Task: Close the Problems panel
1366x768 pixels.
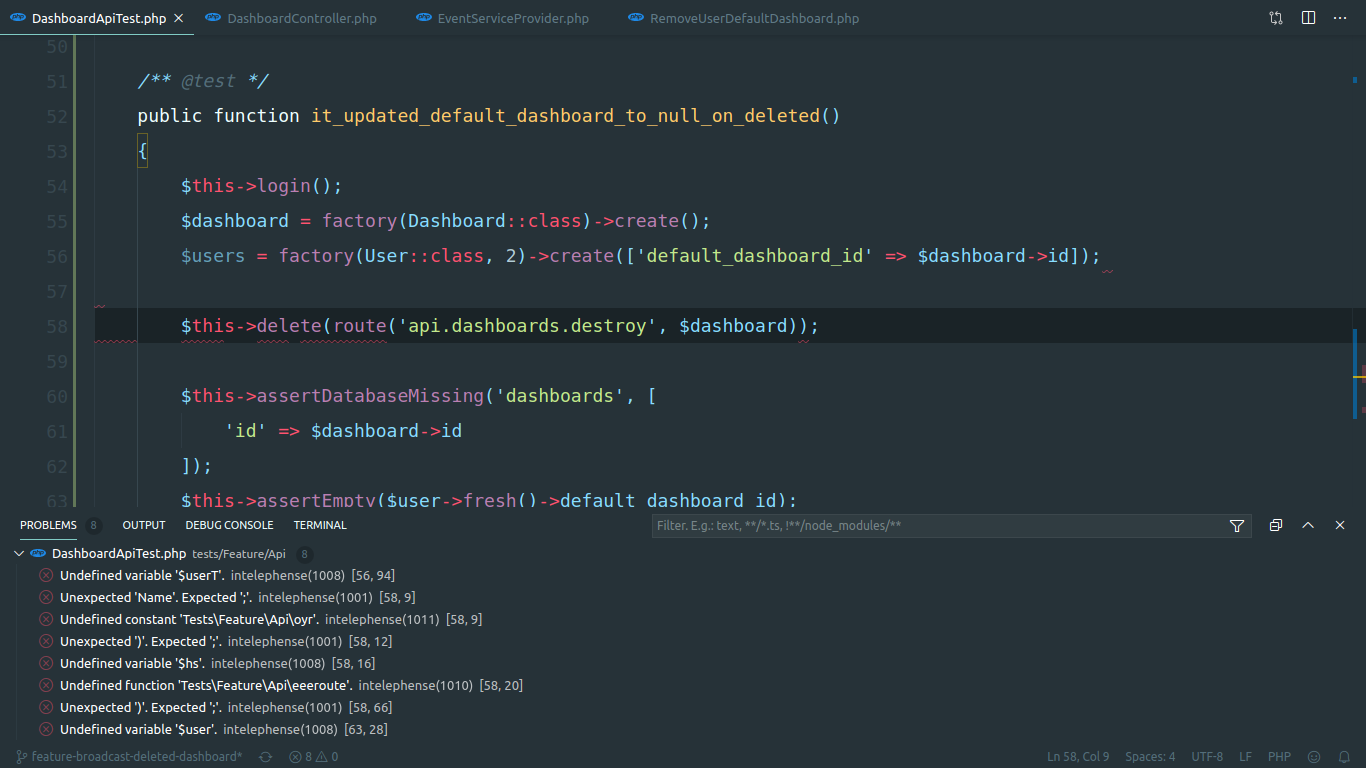Action: (x=1340, y=524)
